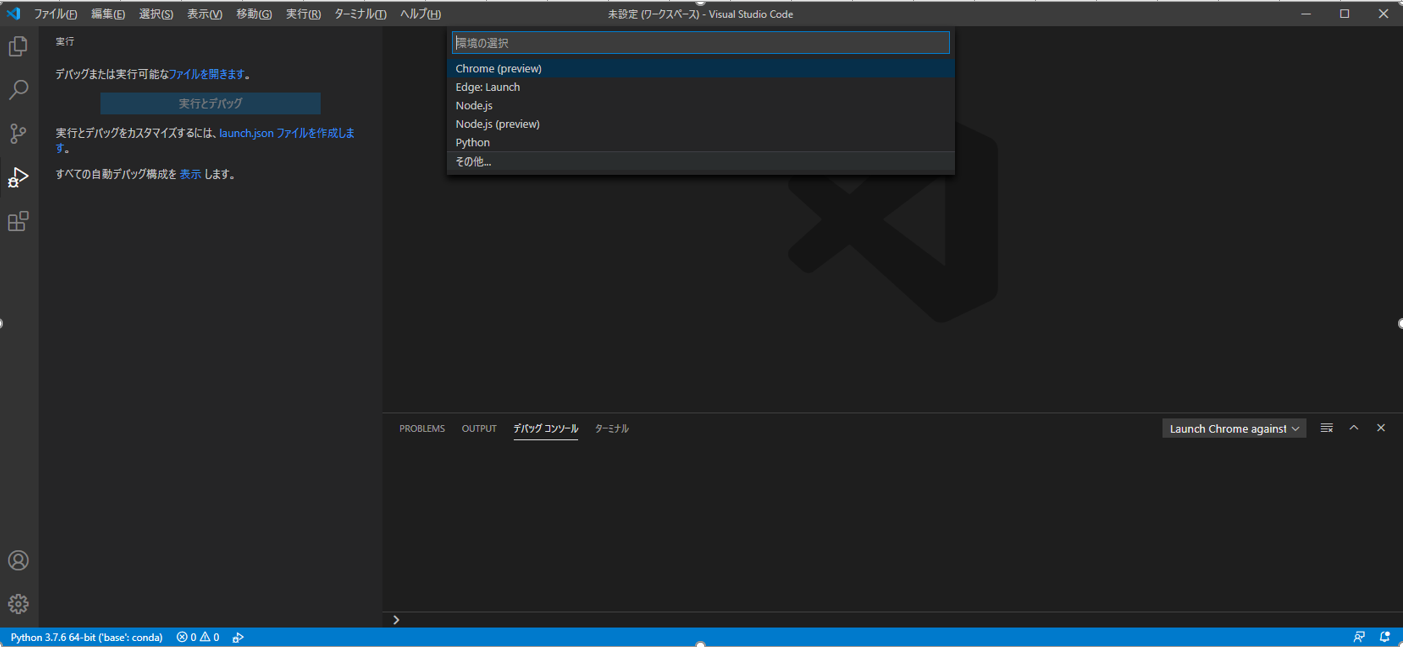Select Chrome (preview) environment
The width and height of the screenshot is (1403, 647).
click(x=700, y=68)
